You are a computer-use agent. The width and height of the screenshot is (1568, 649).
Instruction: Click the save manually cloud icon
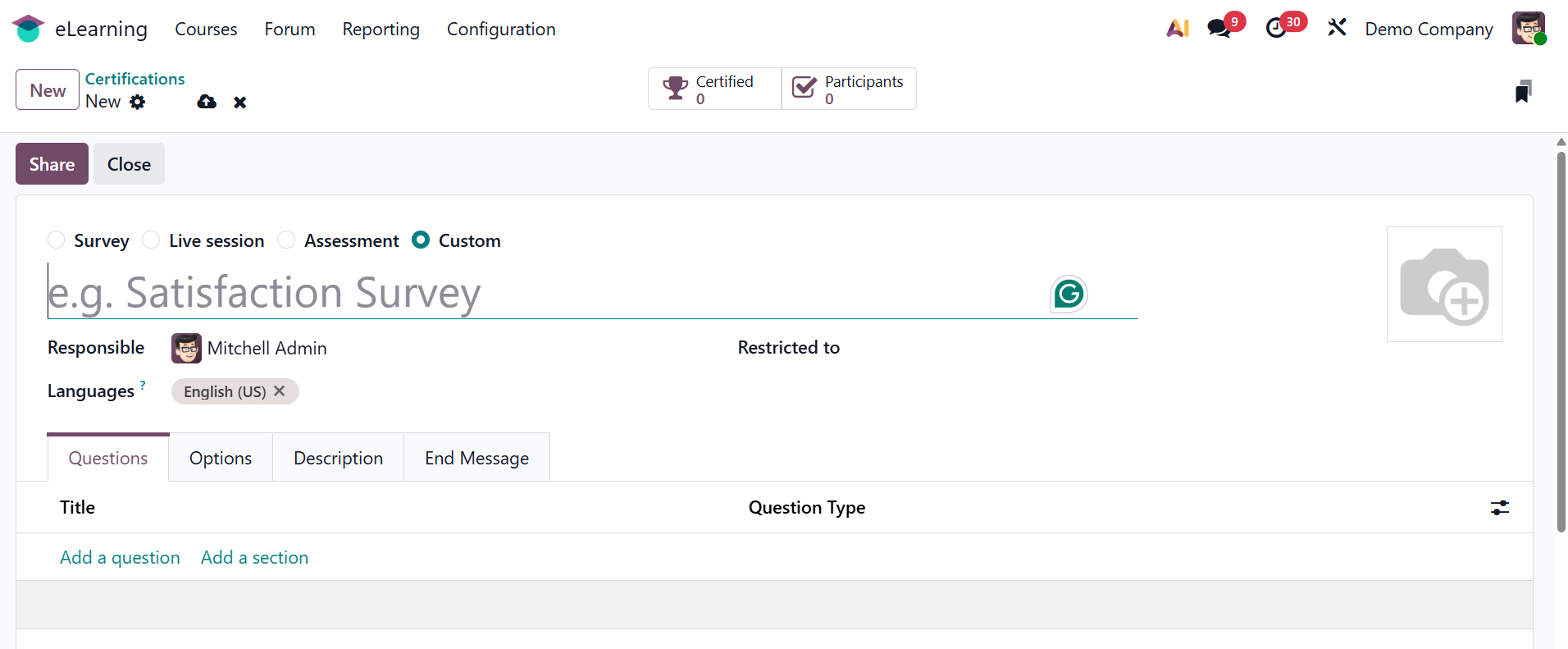point(207,102)
